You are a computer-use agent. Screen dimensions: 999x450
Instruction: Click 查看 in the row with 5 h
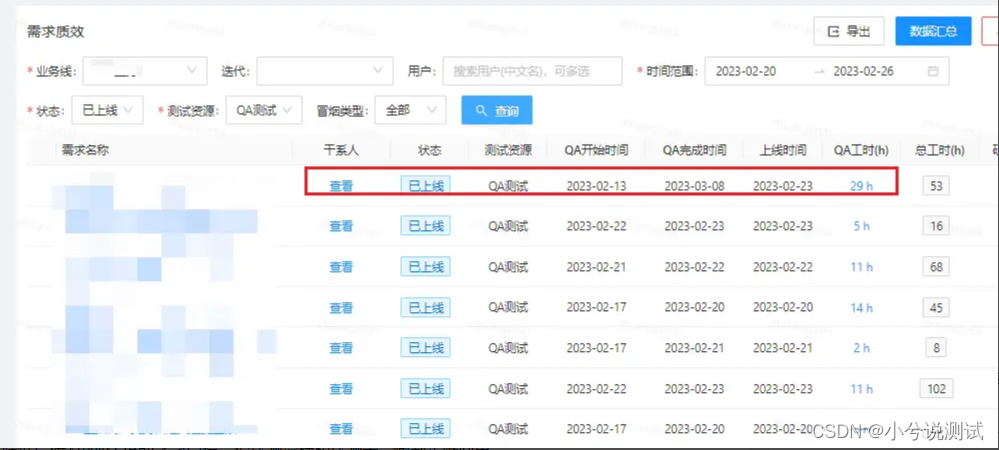tap(341, 226)
